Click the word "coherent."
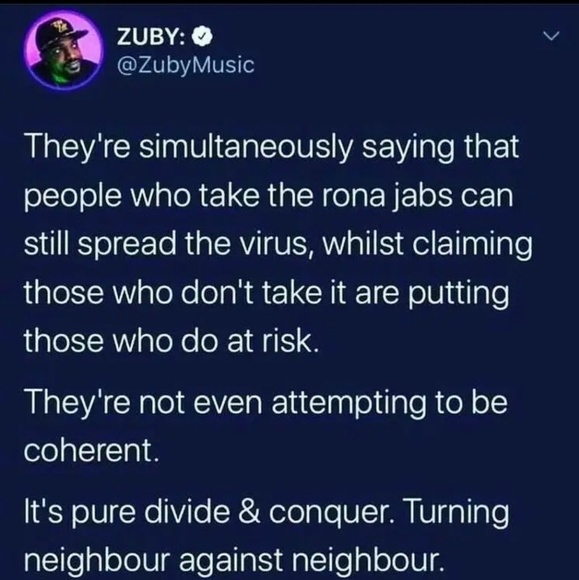Screen dimensions: 579x580 coord(92,451)
